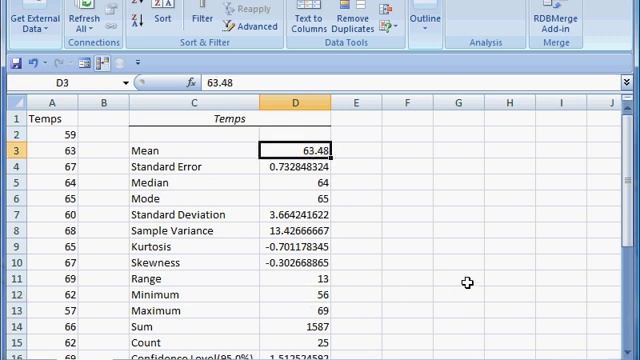640x360 pixels.
Task: Select column A header
Action: click(52, 103)
